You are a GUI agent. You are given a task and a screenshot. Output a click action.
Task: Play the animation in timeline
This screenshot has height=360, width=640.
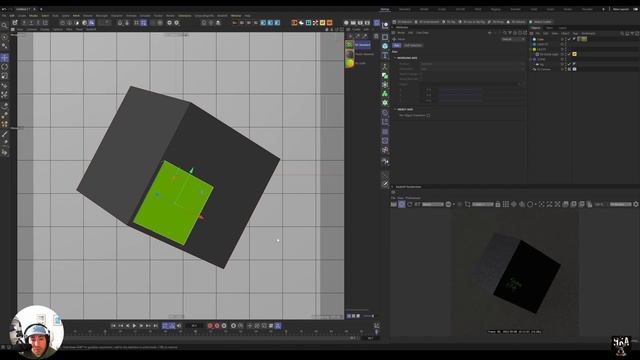134,326
